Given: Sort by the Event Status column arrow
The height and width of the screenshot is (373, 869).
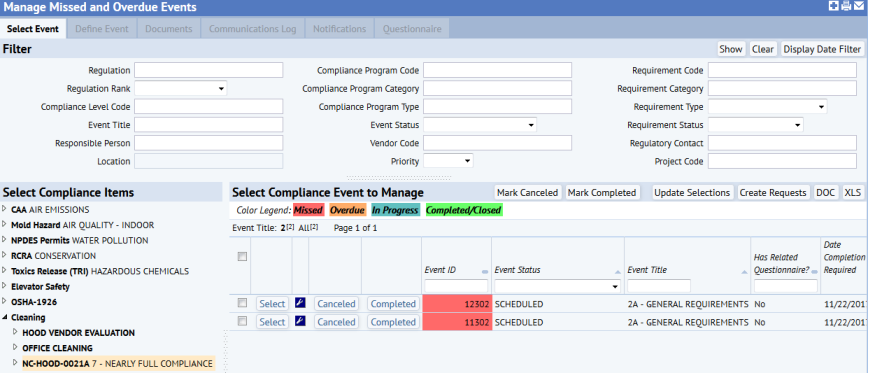Looking at the screenshot, I should coord(617,272).
